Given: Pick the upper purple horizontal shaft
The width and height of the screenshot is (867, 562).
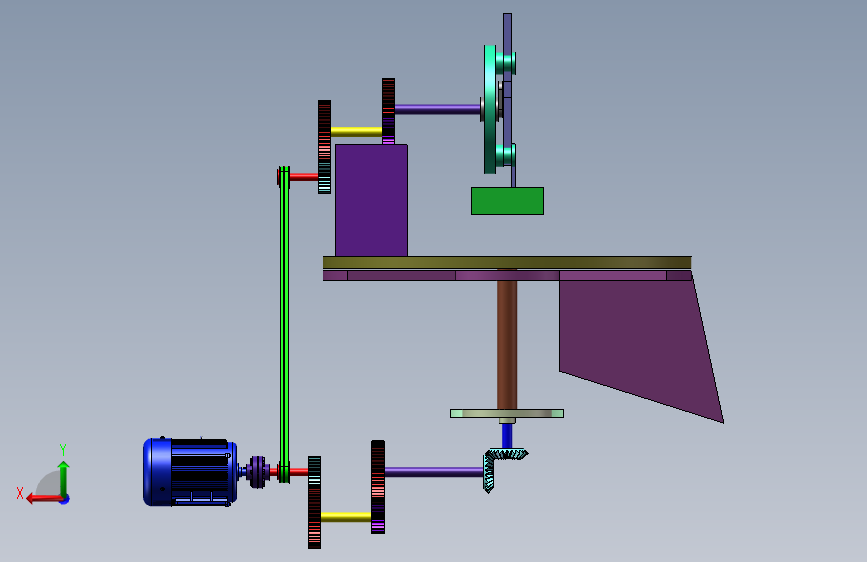Looking at the screenshot, I should pos(437,109).
